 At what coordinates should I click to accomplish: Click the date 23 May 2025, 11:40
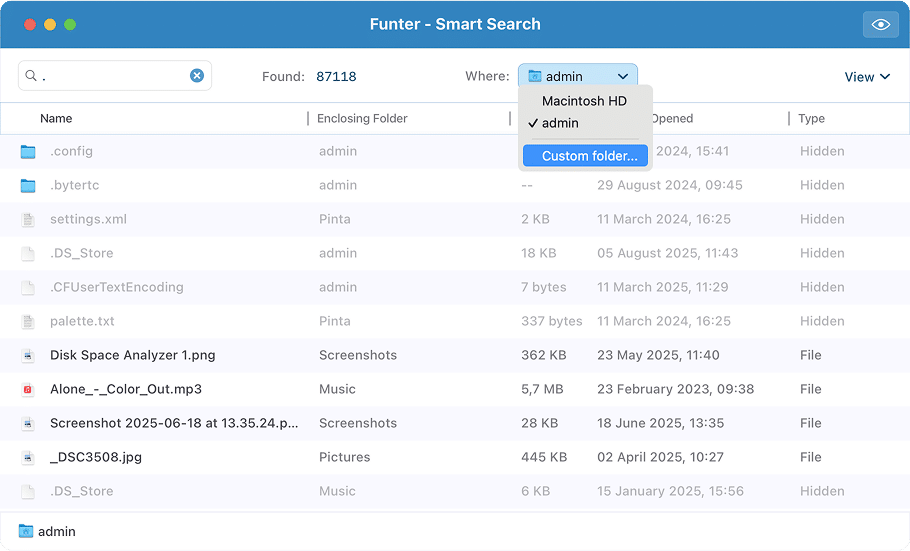pos(658,355)
